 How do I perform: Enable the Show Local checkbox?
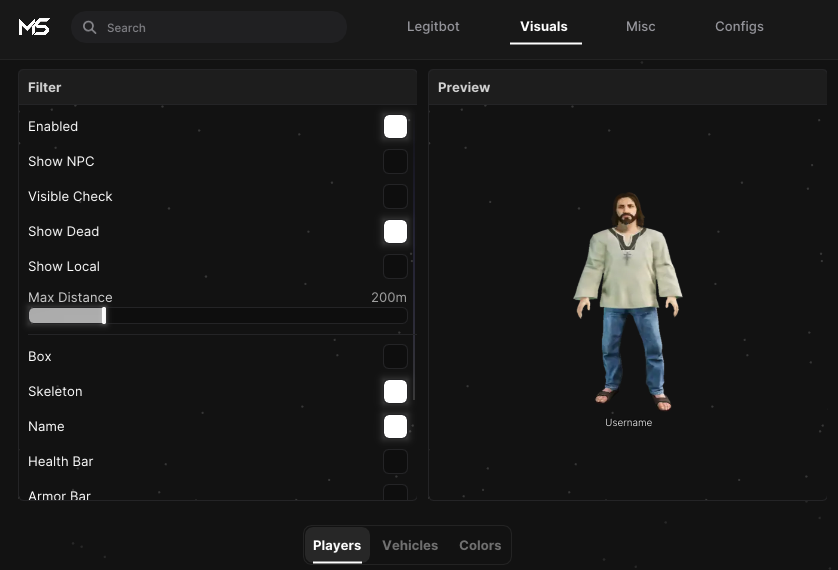[x=395, y=267]
